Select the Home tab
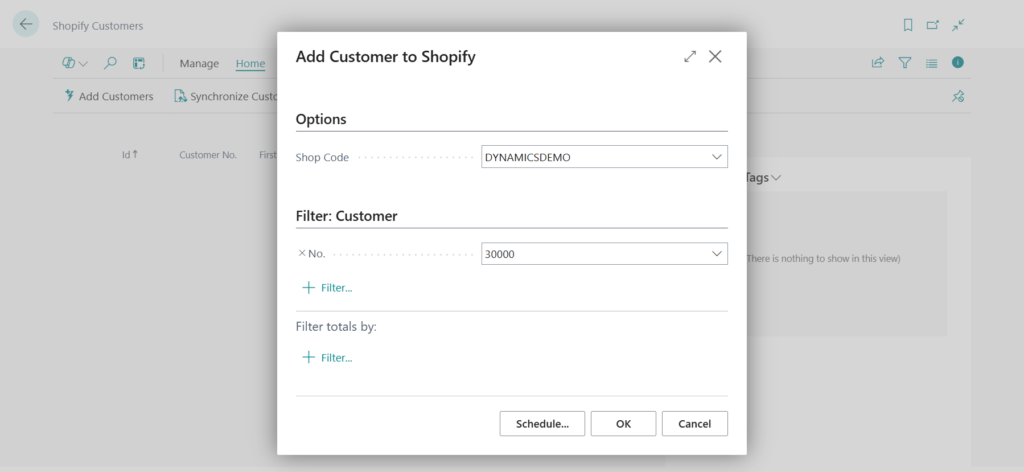The height and width of the screenshot is (472, 1024). [x=250, y=63]
